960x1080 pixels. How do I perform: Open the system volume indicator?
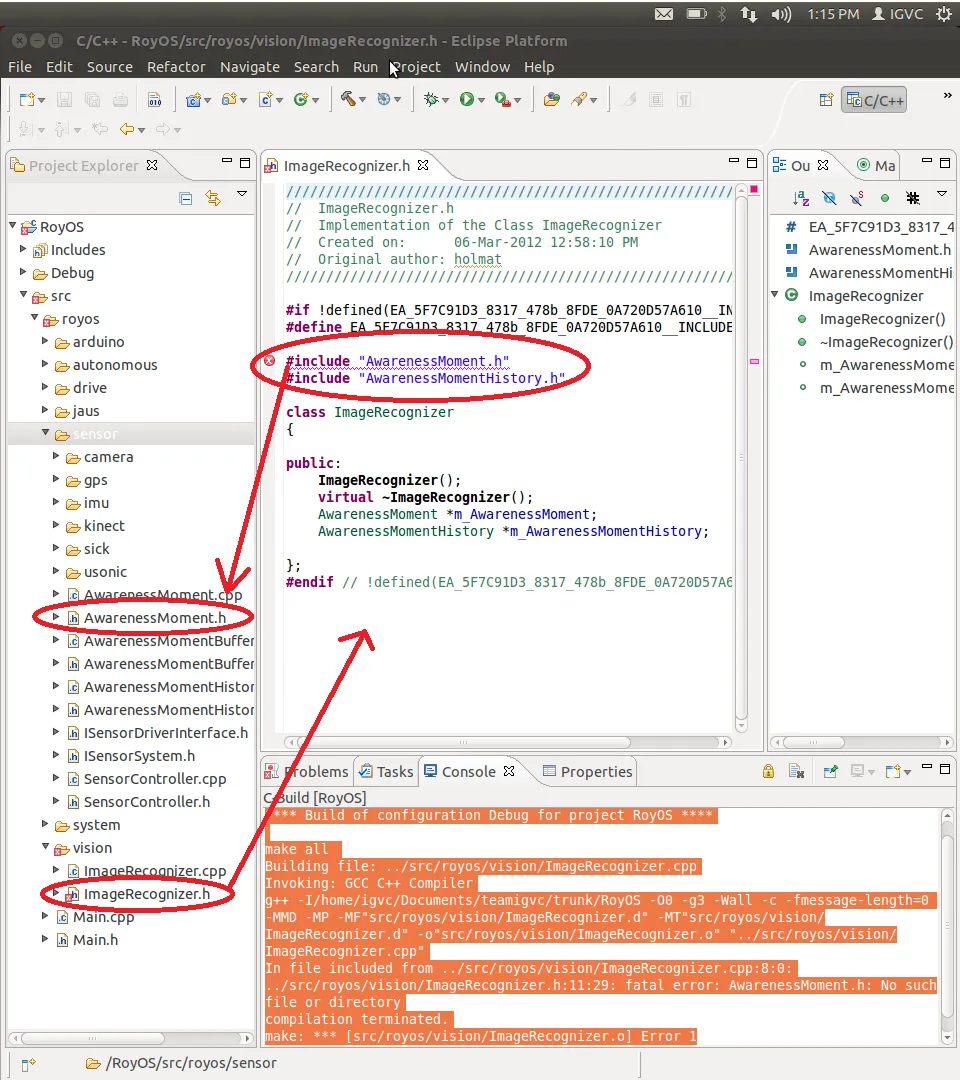(783, 14)
